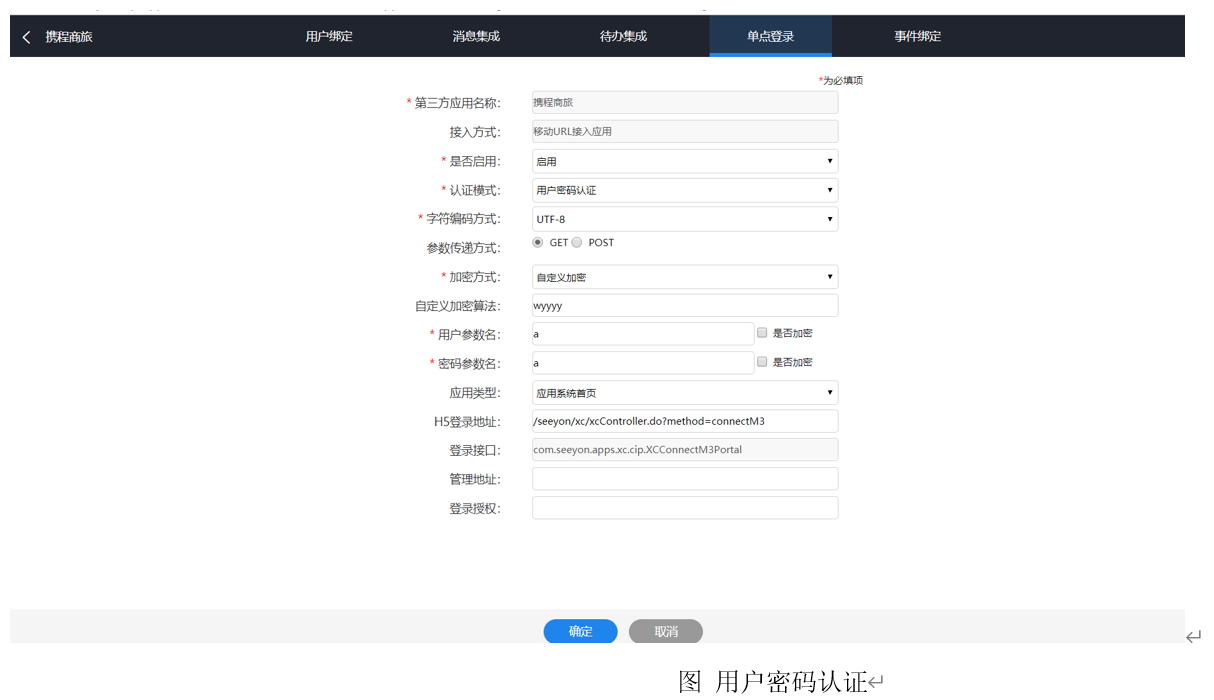Switch to the 用户绑定 tab
Screen dimensions: 1214x700
(329, 37)
